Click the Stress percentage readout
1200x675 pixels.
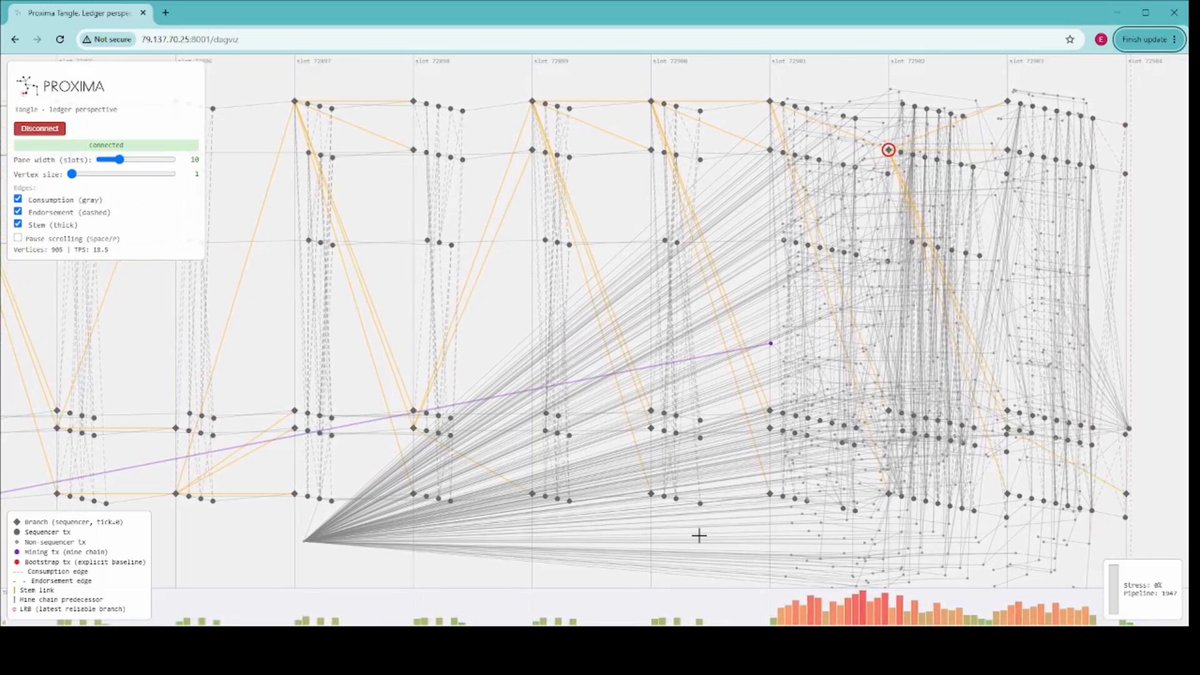1142,585
